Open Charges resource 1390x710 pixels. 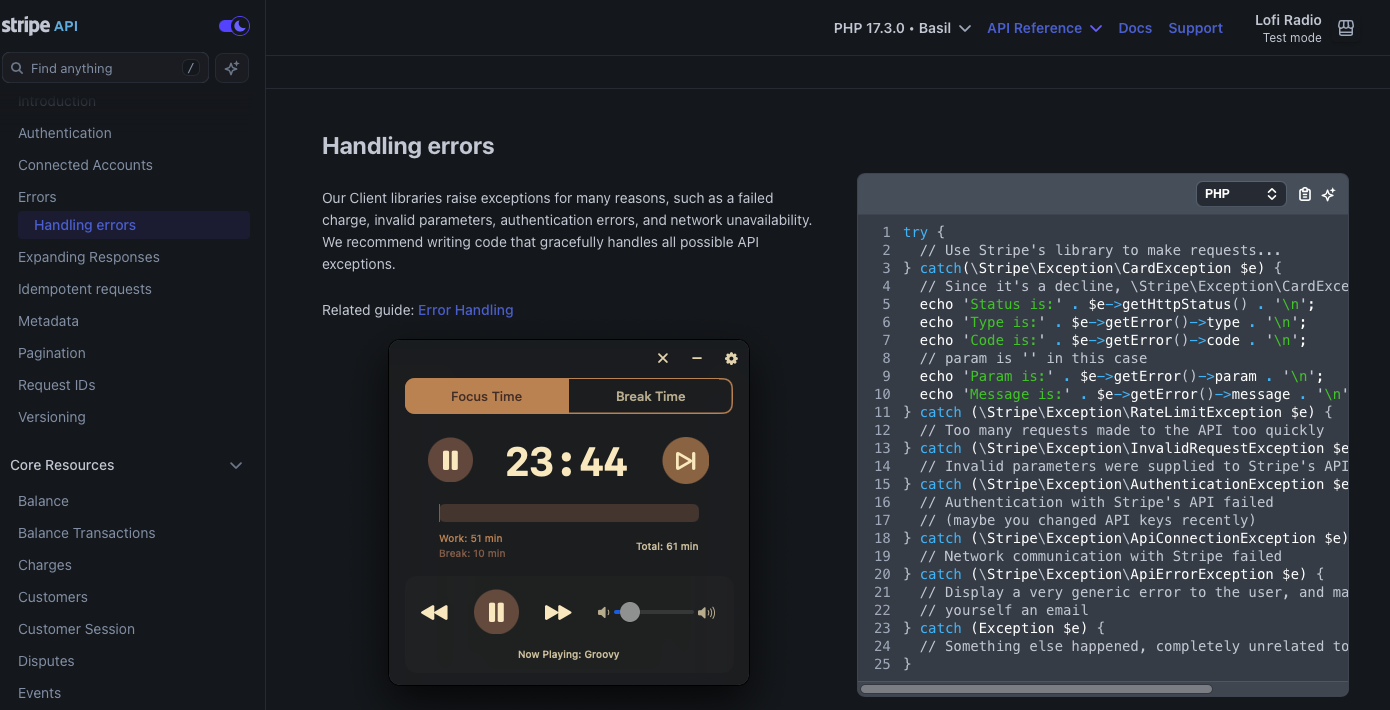[45, 565]
